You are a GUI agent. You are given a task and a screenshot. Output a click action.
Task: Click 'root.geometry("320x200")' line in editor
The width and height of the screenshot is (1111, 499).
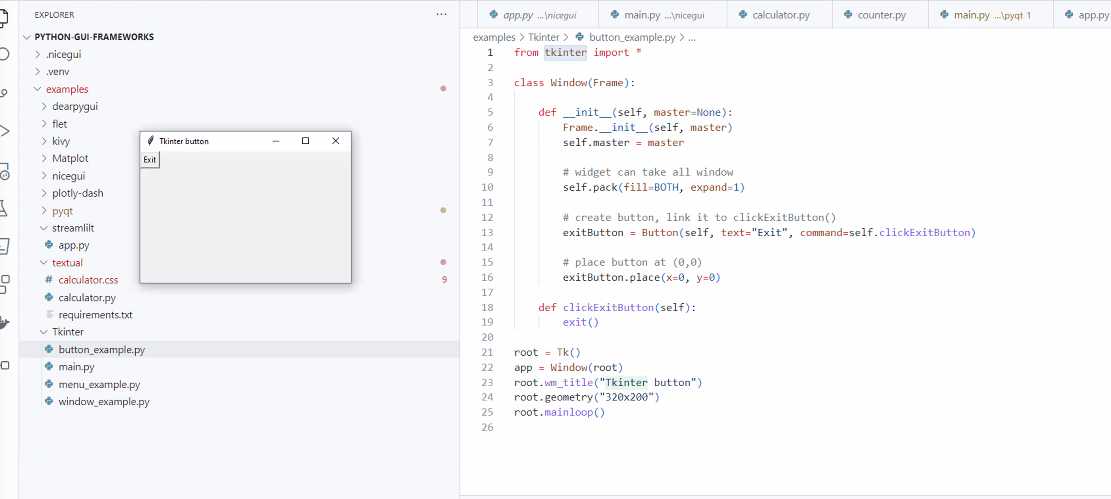pyautogui.click(x=587, y=398)
